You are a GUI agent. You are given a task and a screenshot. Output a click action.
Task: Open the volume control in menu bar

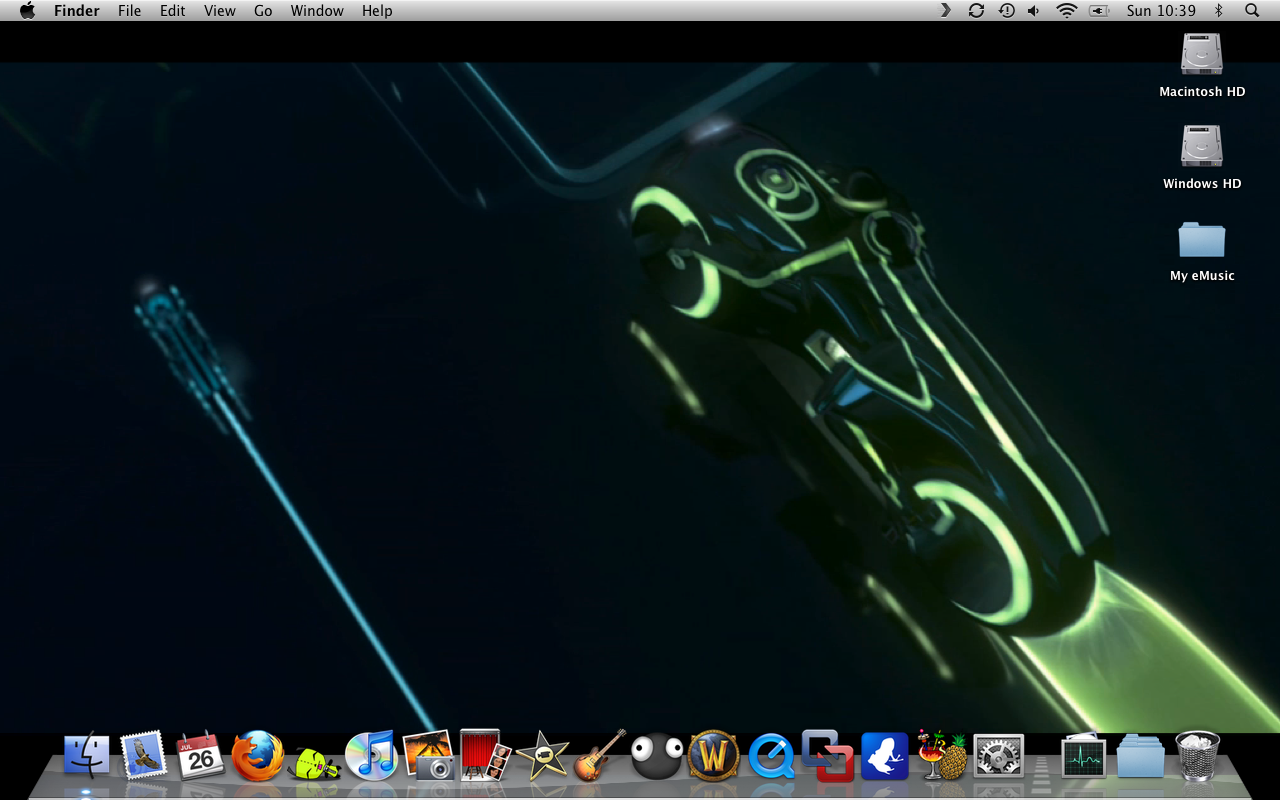(1034, 11)
